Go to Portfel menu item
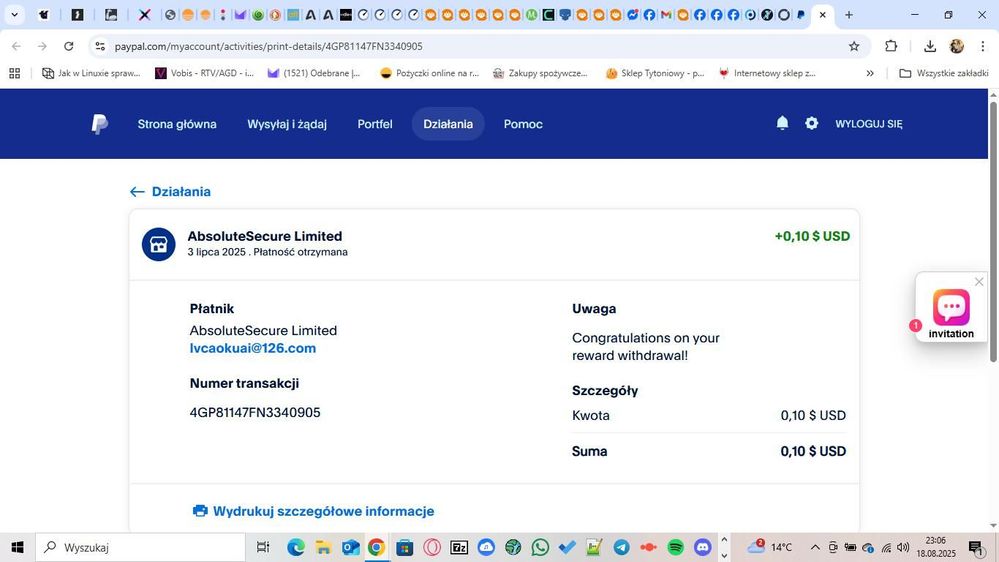 (375, 124)
